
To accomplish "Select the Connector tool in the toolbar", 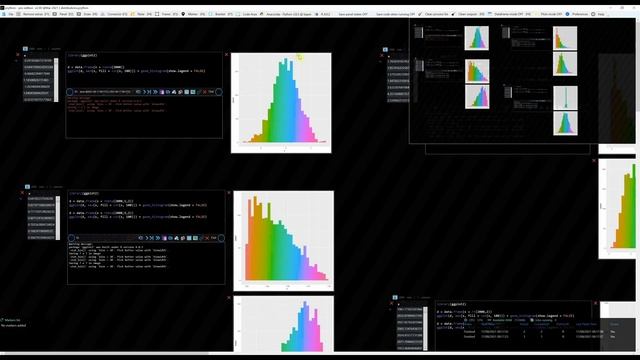I will tap(114, 14).
